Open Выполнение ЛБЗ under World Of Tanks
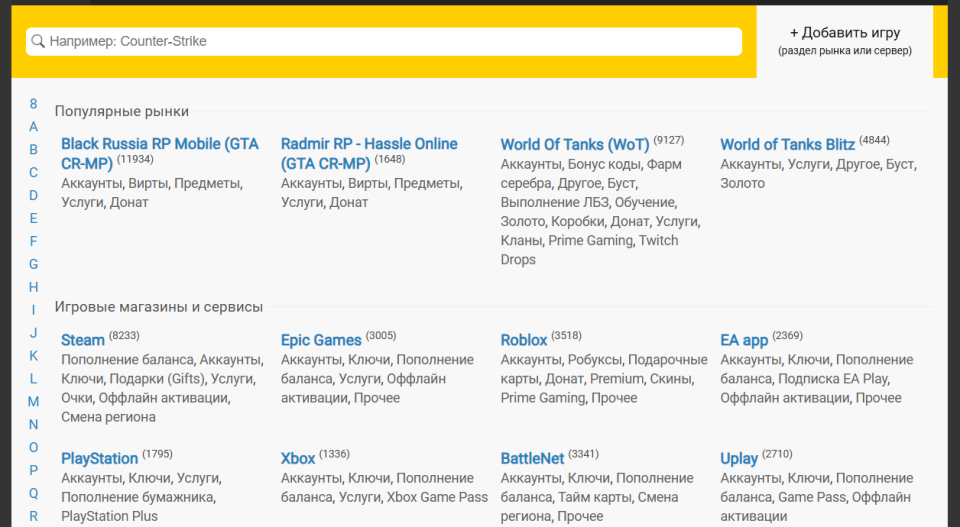Image resolution: width=960 pixels, height=527 pixels. [555, 202]
